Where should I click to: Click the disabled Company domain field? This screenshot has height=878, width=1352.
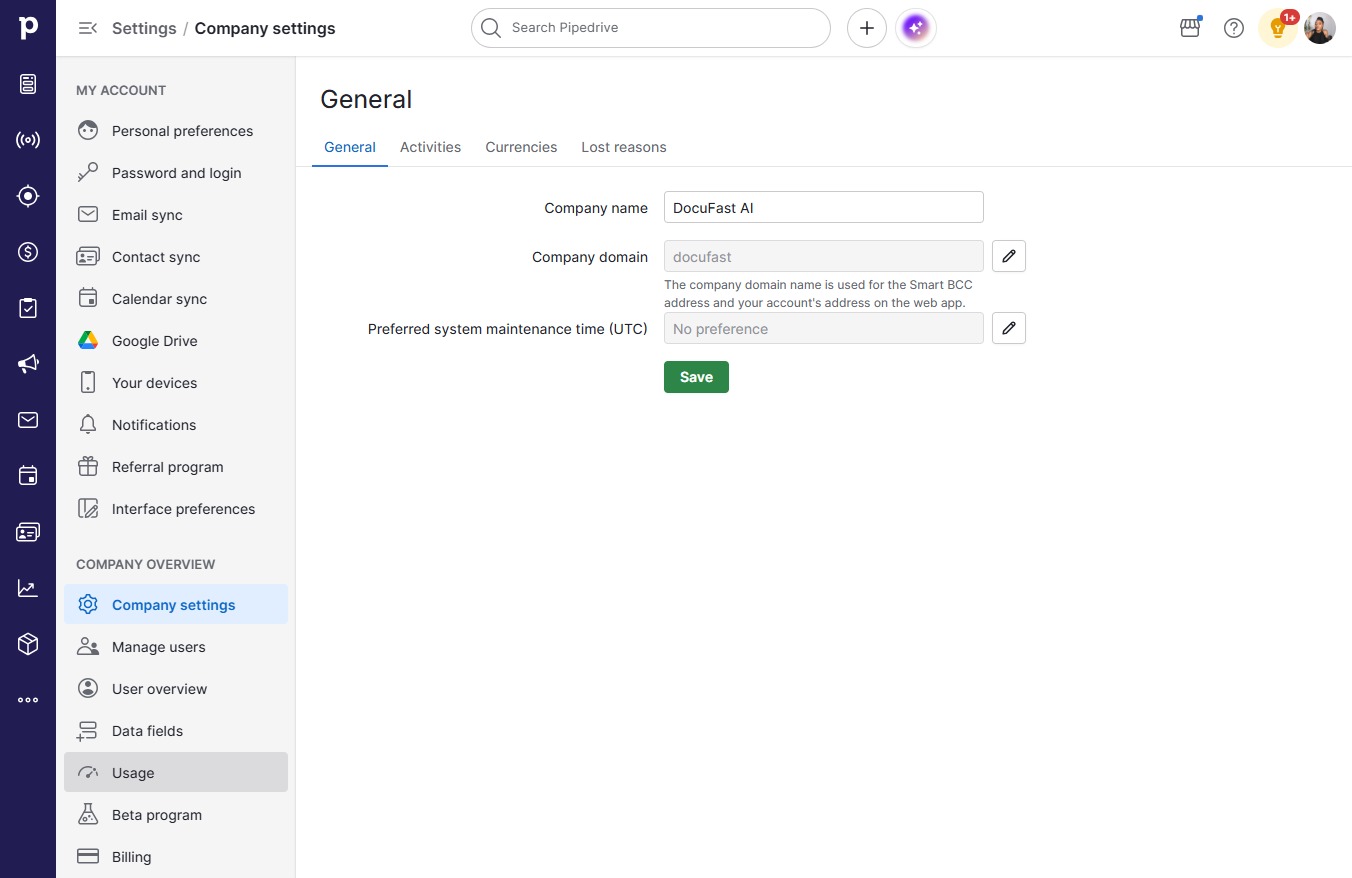824,256
